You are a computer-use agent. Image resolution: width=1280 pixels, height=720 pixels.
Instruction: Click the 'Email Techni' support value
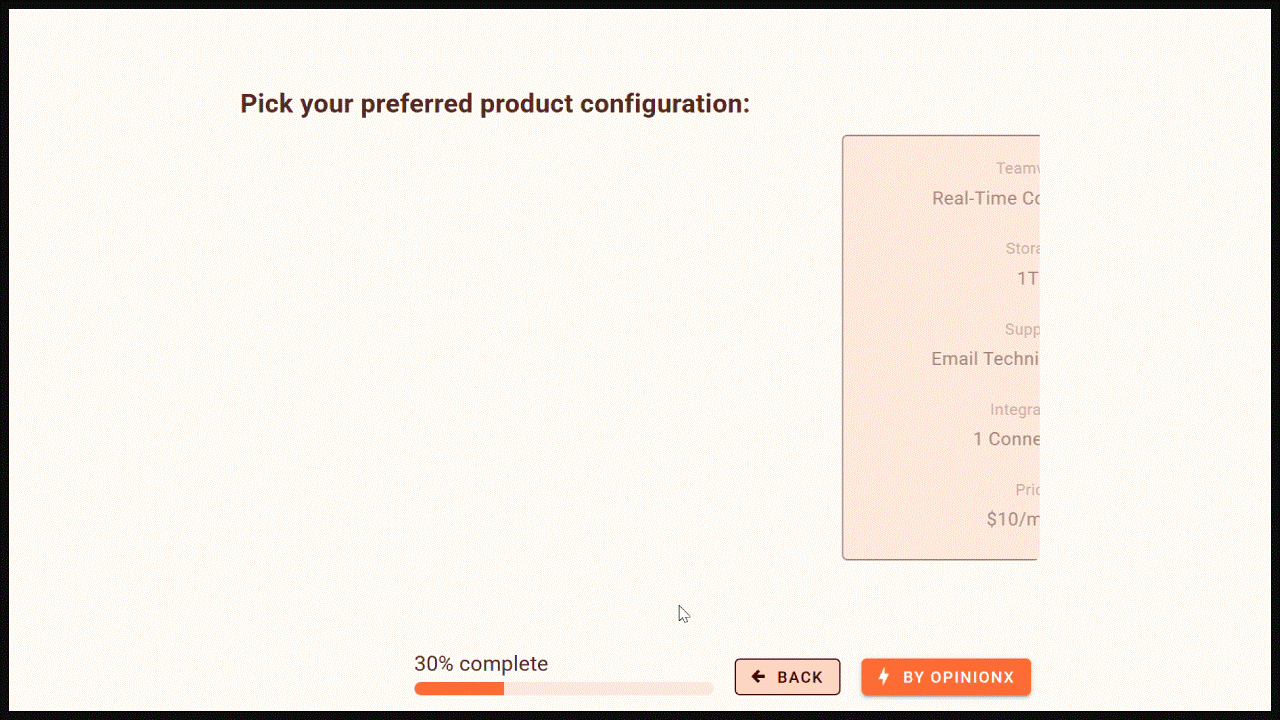click(985, 358)
